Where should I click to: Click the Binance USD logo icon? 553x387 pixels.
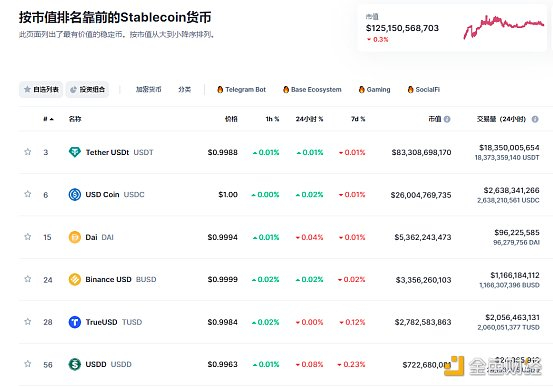(74, 279)
